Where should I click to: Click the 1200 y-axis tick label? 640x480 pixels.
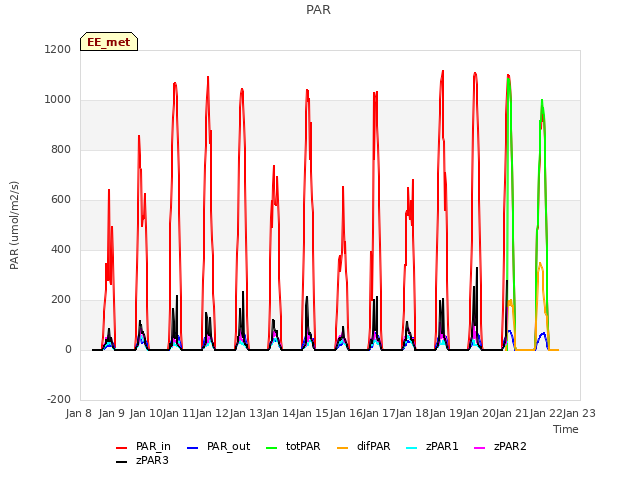(x=58, y=49)
